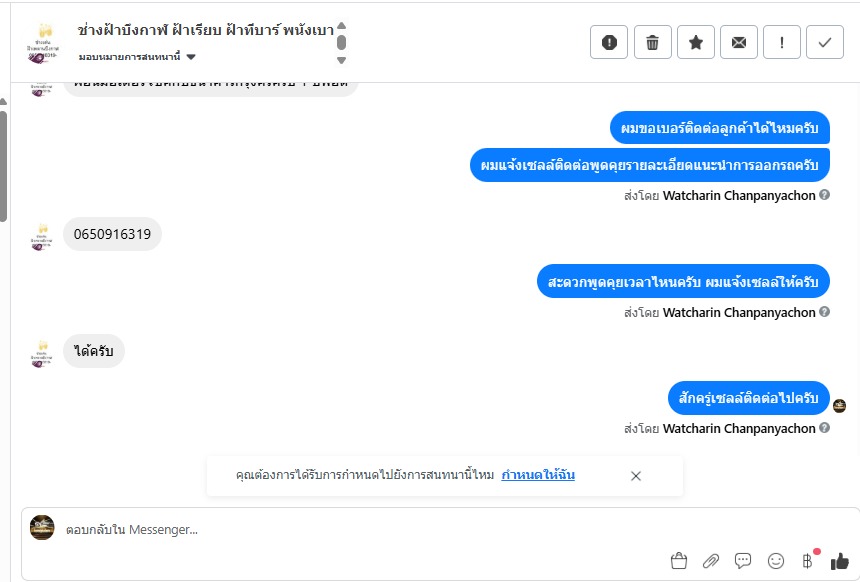The width and height of the screenshot is (860, 582).
Task: Mark conversation as unread envelope icon
Action: [739, 42]
